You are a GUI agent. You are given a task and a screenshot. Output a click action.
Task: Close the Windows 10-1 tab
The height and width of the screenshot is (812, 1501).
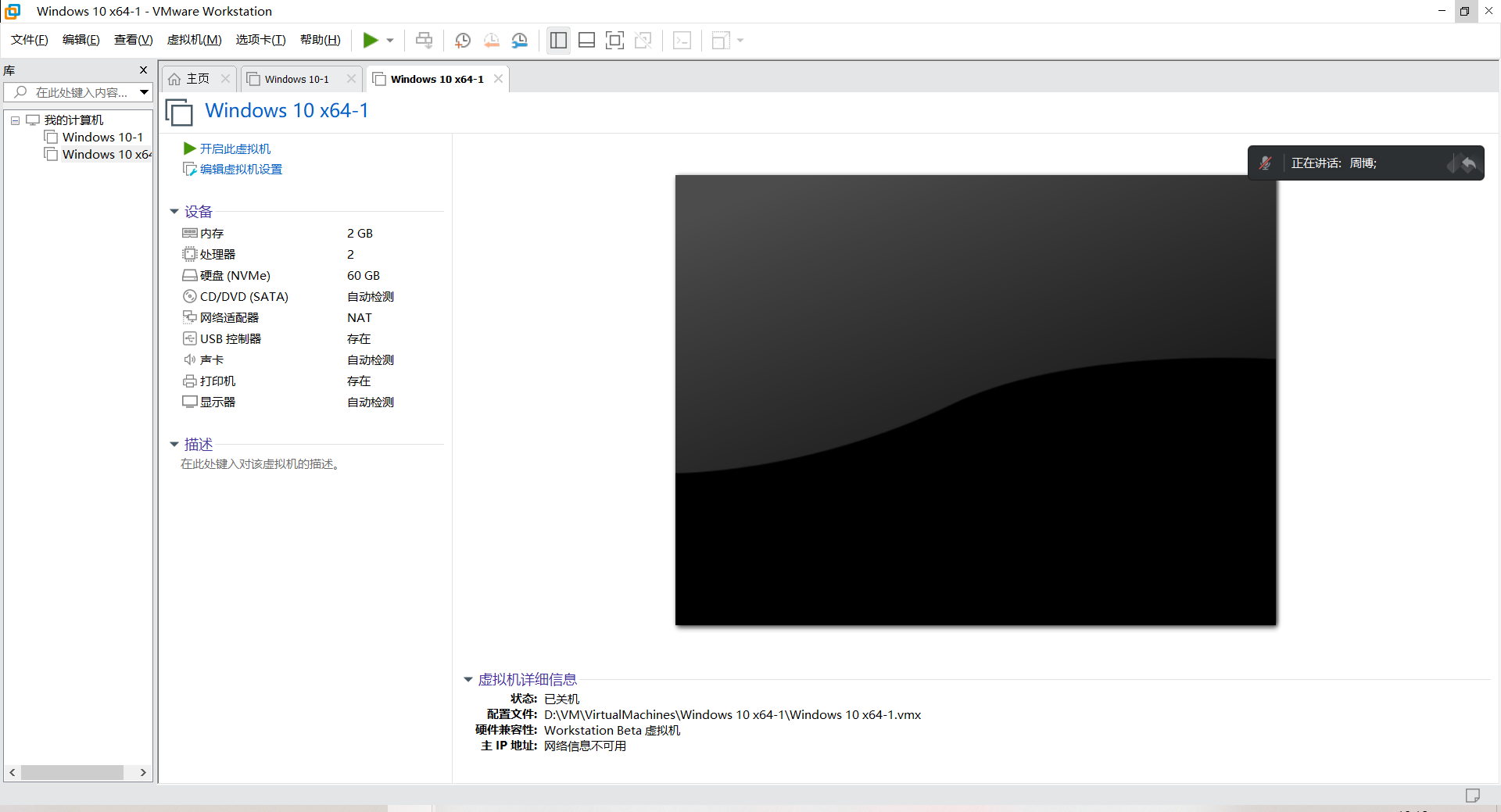pyautogui.click(x=351, y=79)
